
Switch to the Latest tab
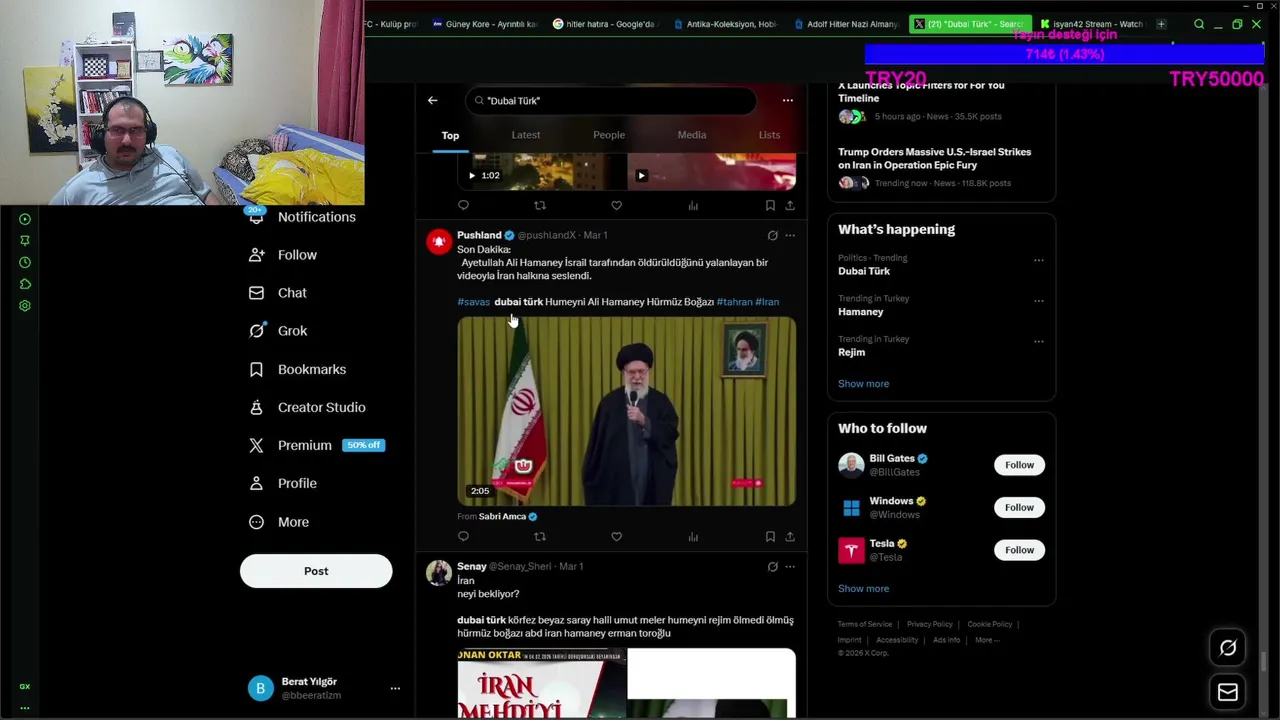[526, 135]
